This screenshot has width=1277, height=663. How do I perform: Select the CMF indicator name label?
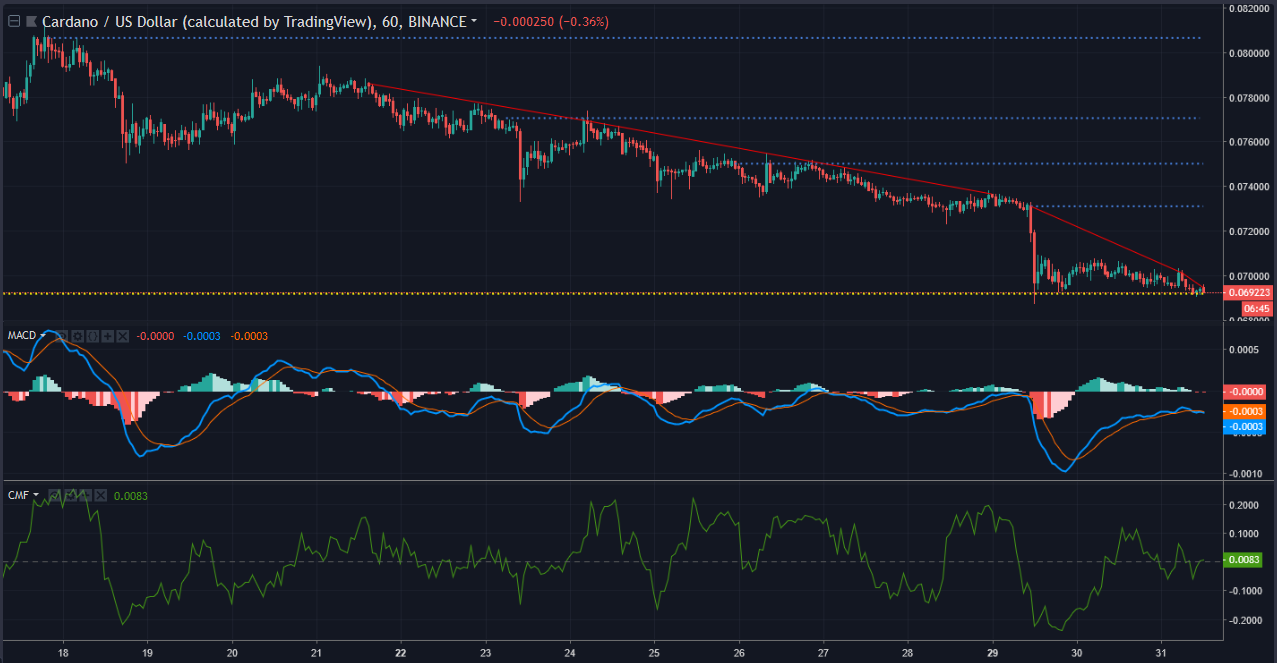(x=18, y=495)
